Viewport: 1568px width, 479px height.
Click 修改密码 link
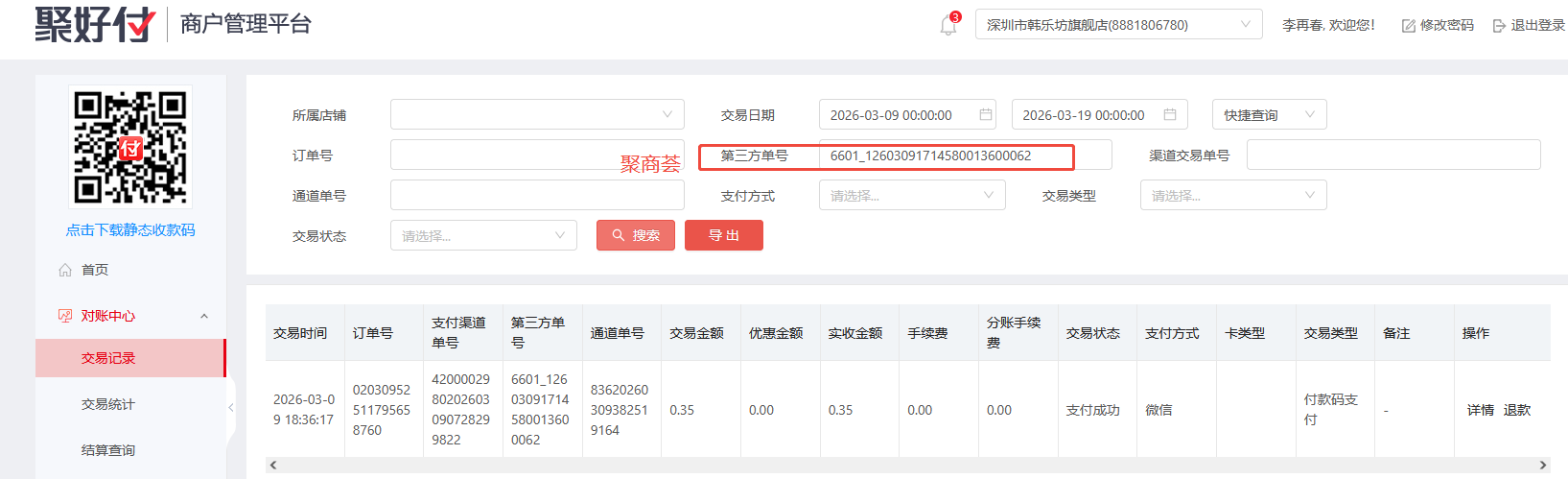point(1446,25)
